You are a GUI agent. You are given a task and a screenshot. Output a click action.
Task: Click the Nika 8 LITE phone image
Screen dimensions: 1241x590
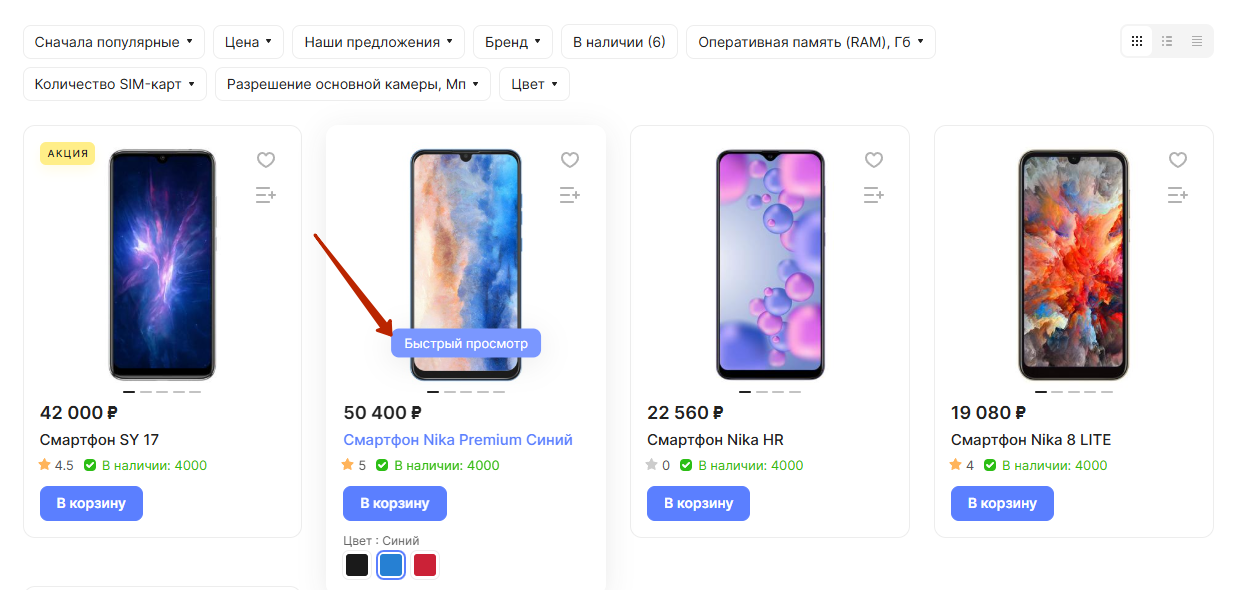(1073, 265)
